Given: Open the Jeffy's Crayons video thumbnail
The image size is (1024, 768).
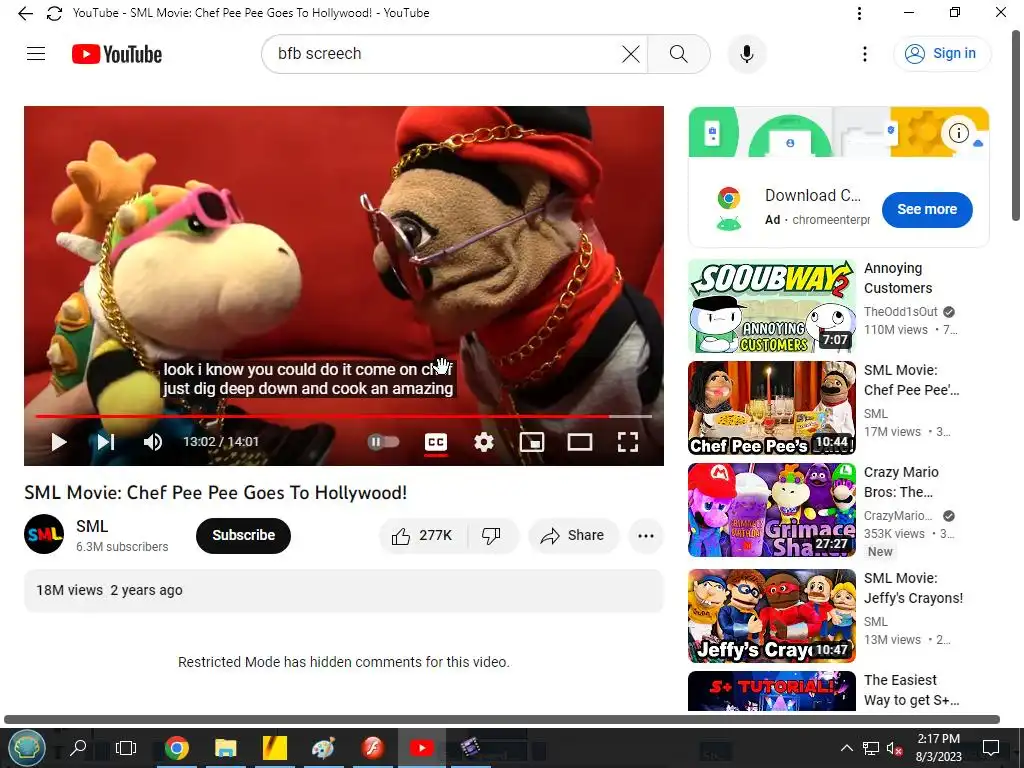Looking at the screenshot, I should point(771,616).
